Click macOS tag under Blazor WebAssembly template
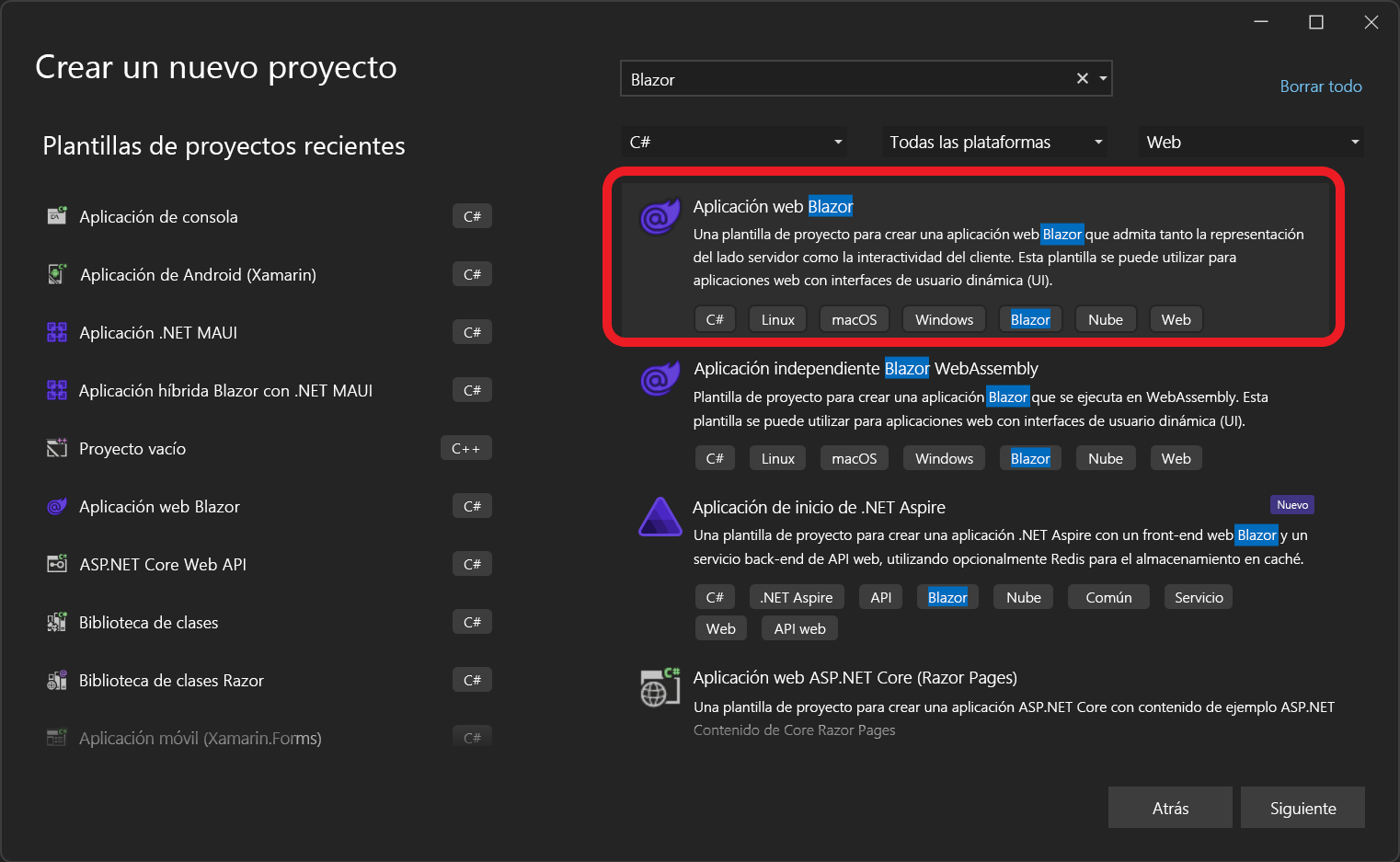Viewport: 1400px width, 862px height. click(854, 458)
